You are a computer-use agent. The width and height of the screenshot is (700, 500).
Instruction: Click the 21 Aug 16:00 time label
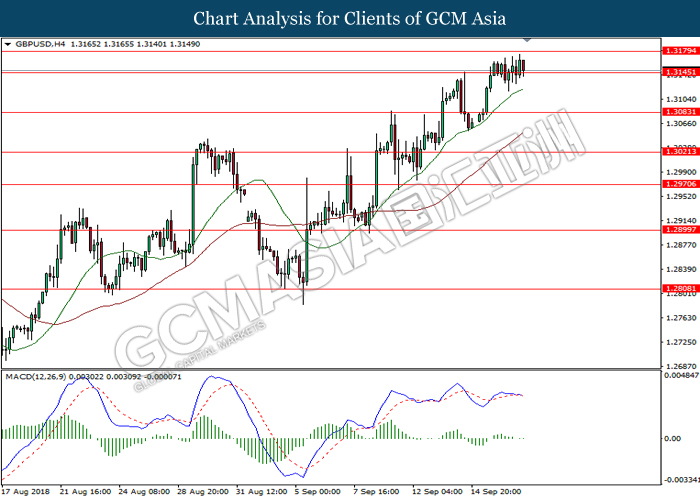85,492
